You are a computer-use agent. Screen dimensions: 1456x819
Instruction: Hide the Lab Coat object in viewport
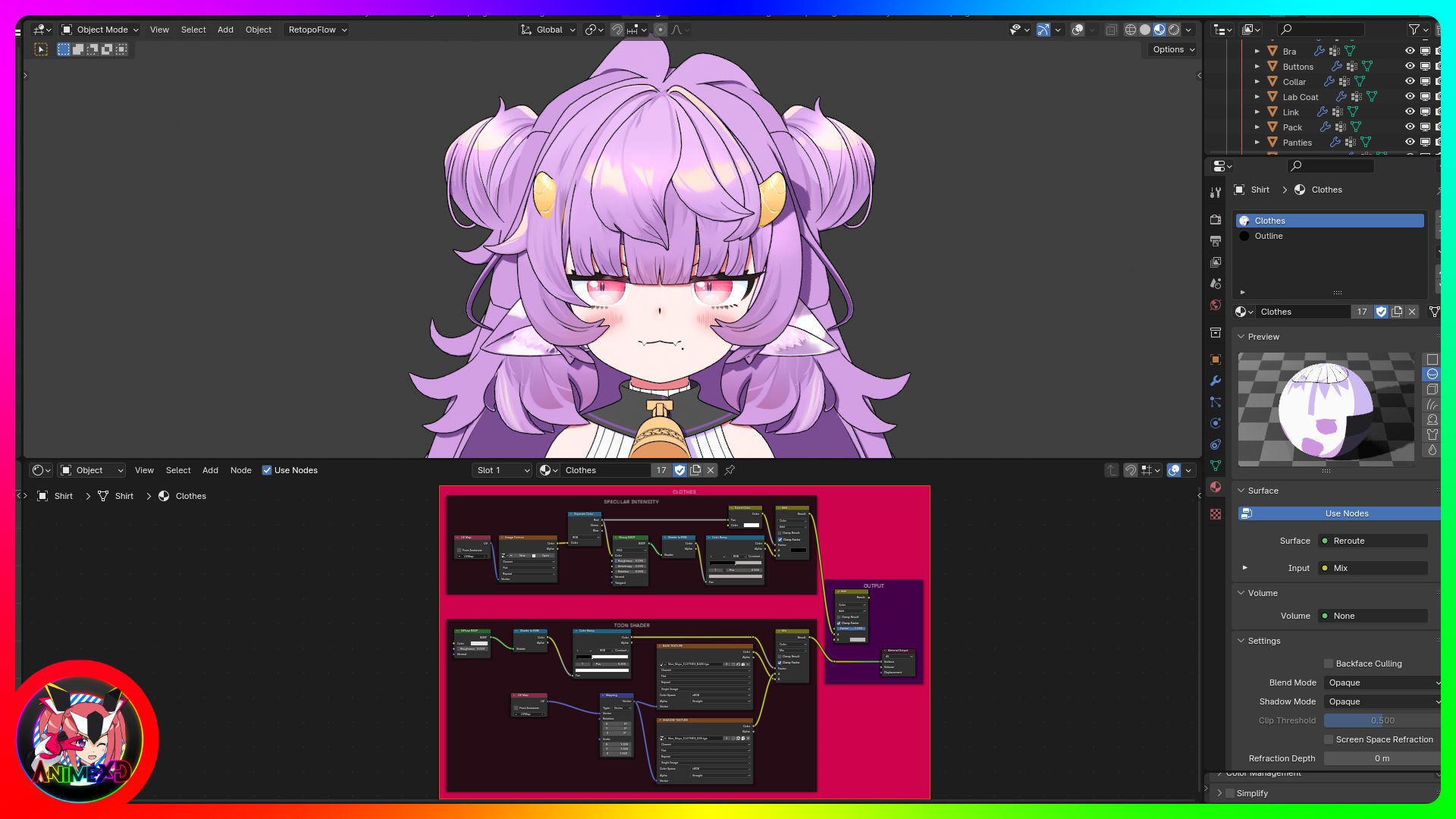coord(1410,96)
